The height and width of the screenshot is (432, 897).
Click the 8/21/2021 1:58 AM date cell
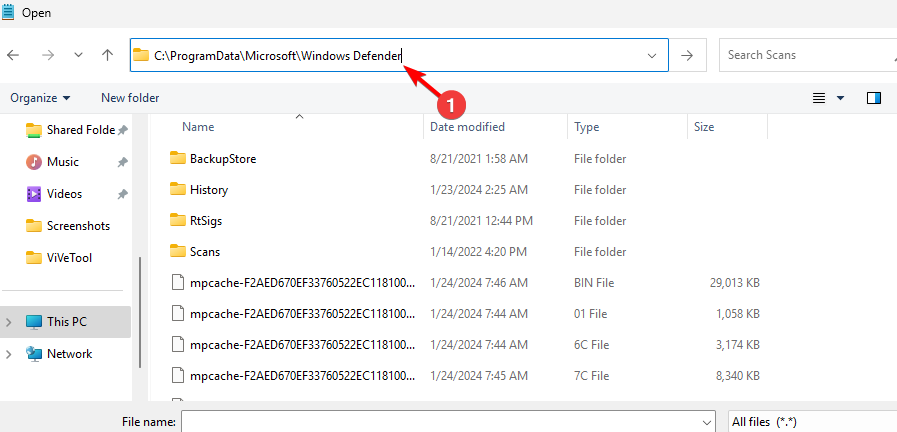coord(479,158)
